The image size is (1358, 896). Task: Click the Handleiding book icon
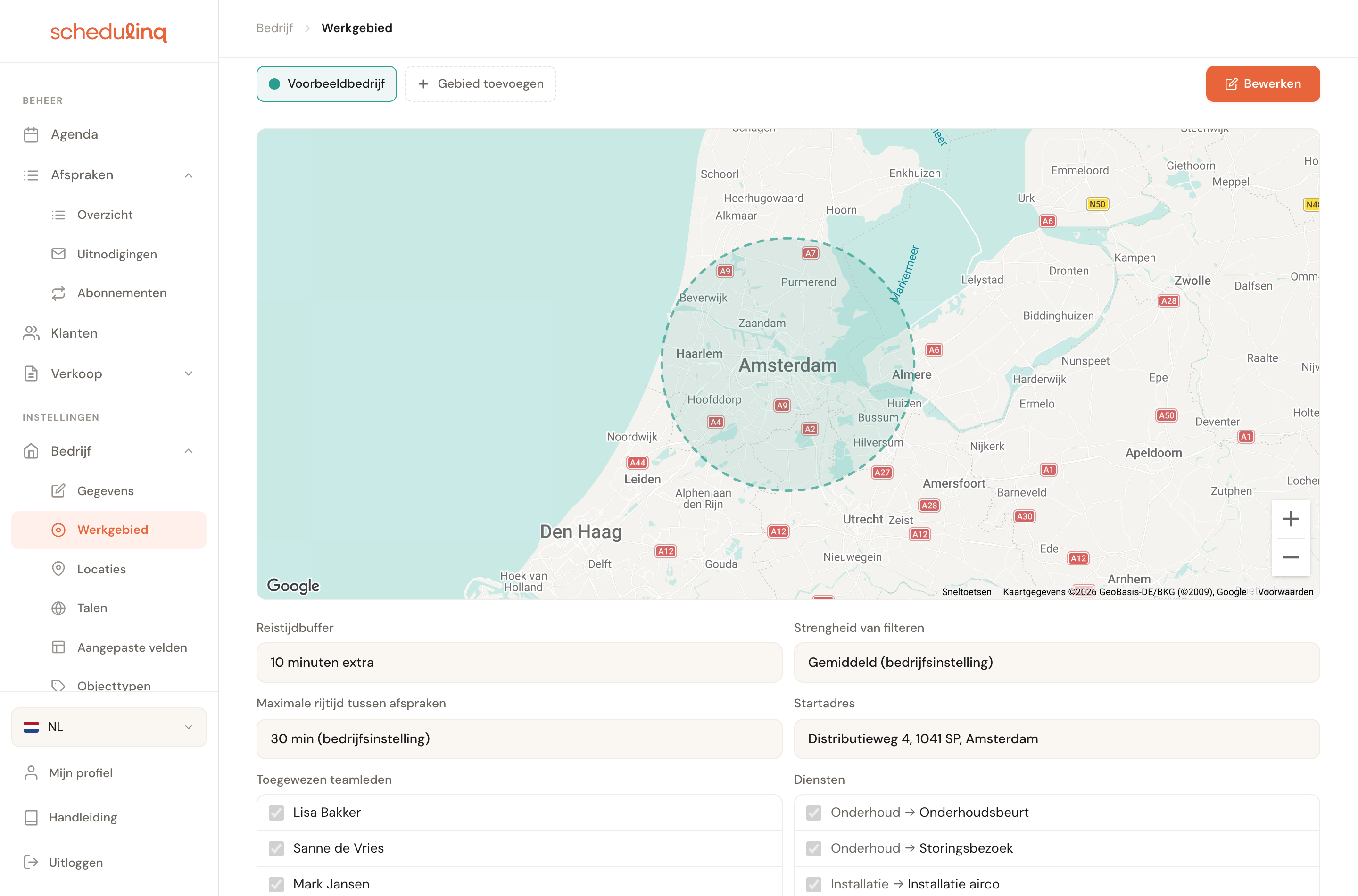(x=31, y=818)
